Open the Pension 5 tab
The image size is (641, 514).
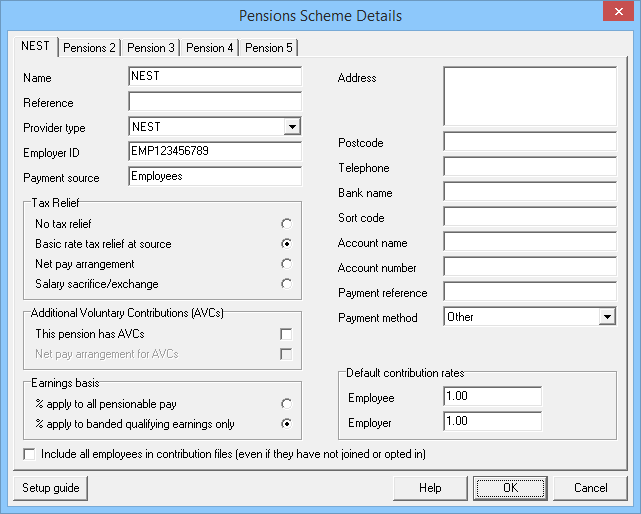[x=269, y=48]
